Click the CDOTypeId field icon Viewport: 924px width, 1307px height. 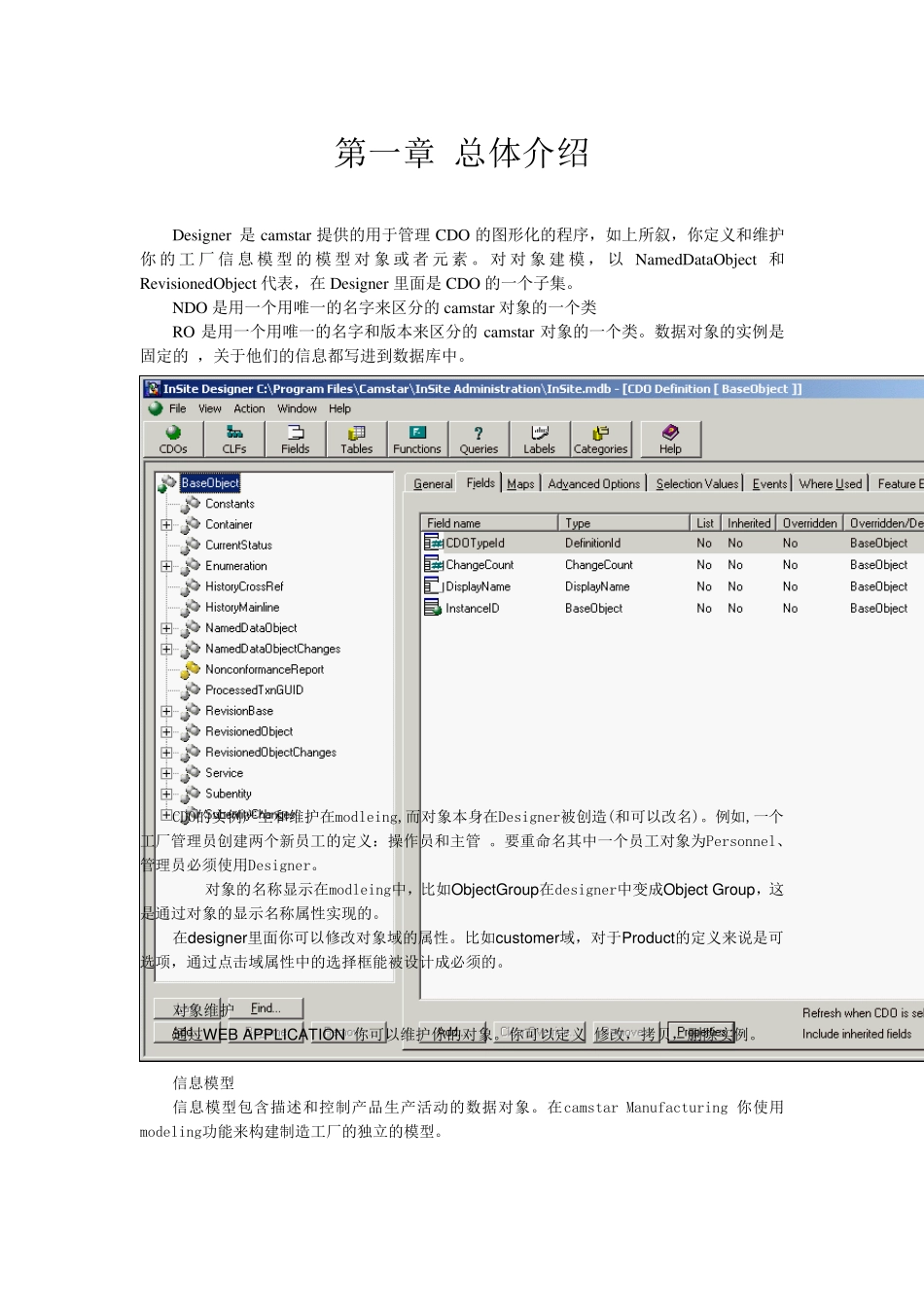click(433, 543)
